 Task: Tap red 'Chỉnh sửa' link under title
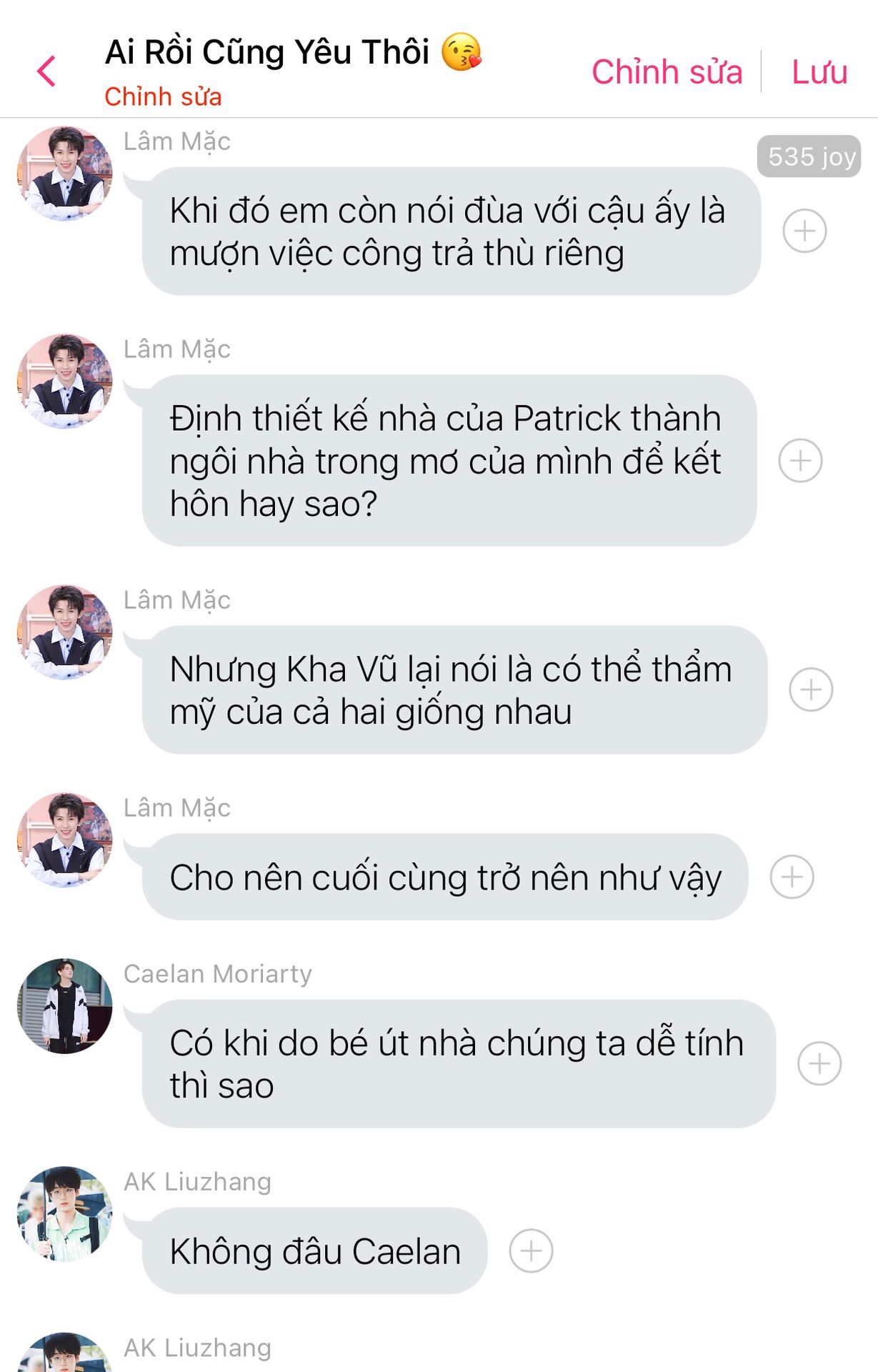pos(163,96)
